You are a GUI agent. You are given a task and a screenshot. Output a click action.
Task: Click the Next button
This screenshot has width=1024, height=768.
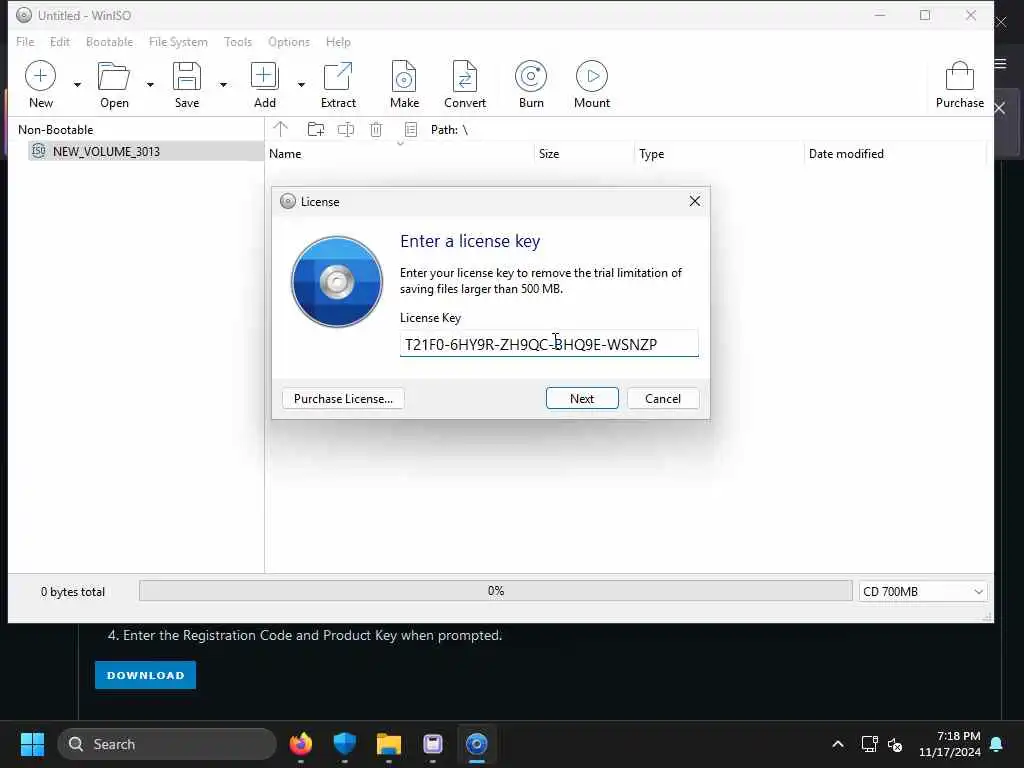pyautogui.click(x=582, y=398)
